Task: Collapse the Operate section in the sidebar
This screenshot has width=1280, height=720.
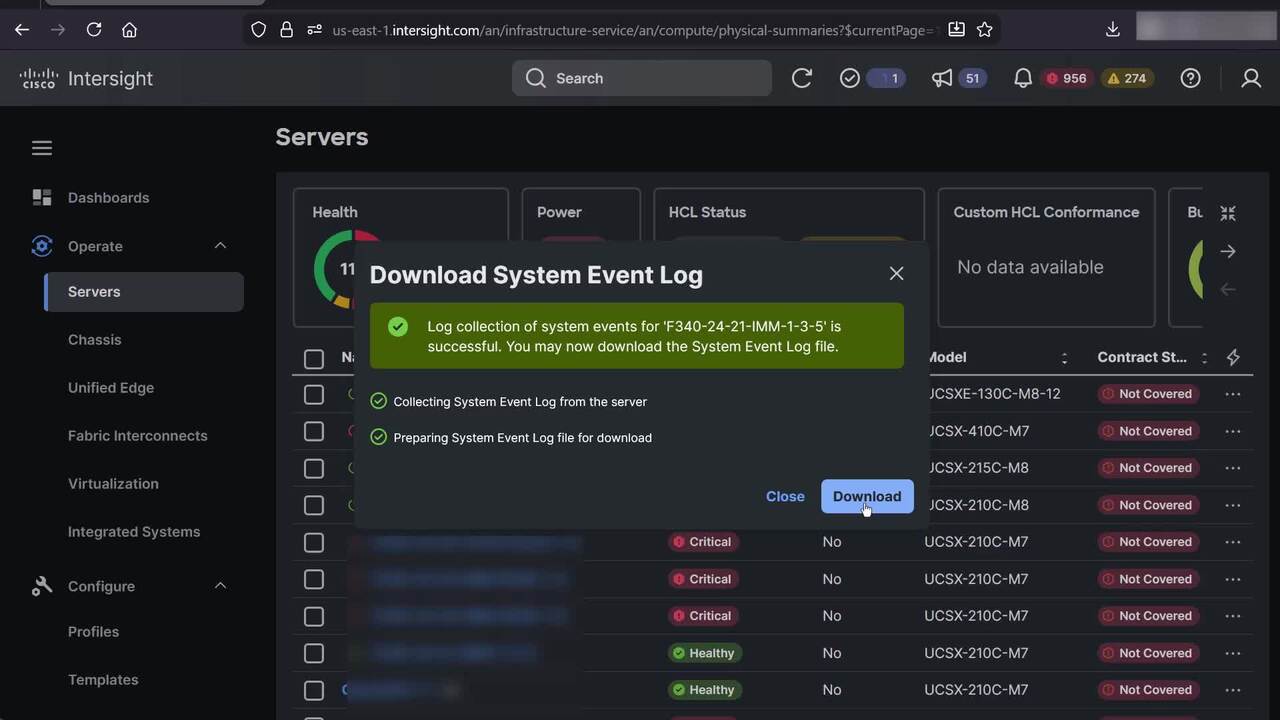Action: click(x=220, y=246)
